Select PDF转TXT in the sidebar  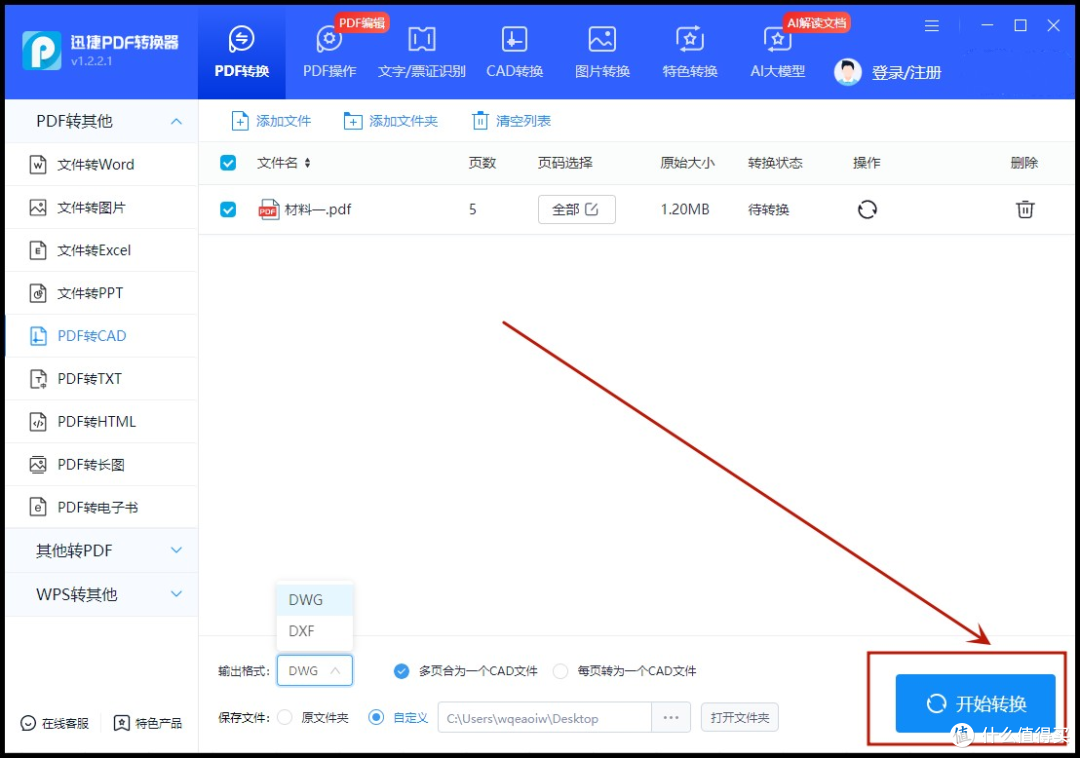tap(102, 379)
